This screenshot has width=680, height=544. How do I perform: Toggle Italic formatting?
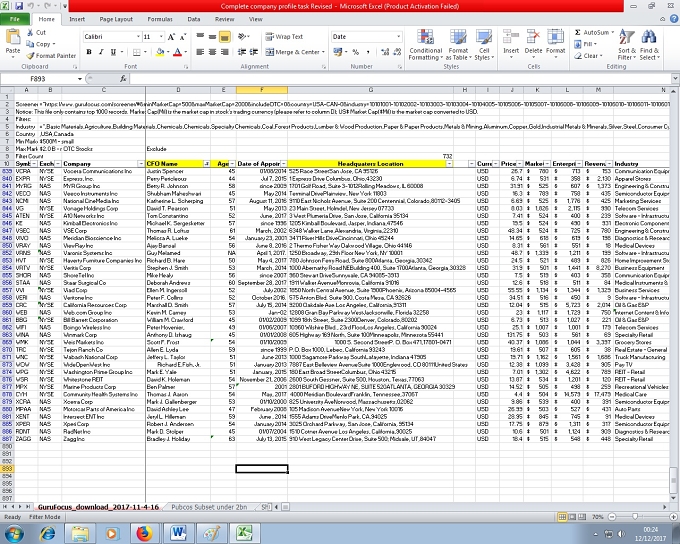[101, 52]
